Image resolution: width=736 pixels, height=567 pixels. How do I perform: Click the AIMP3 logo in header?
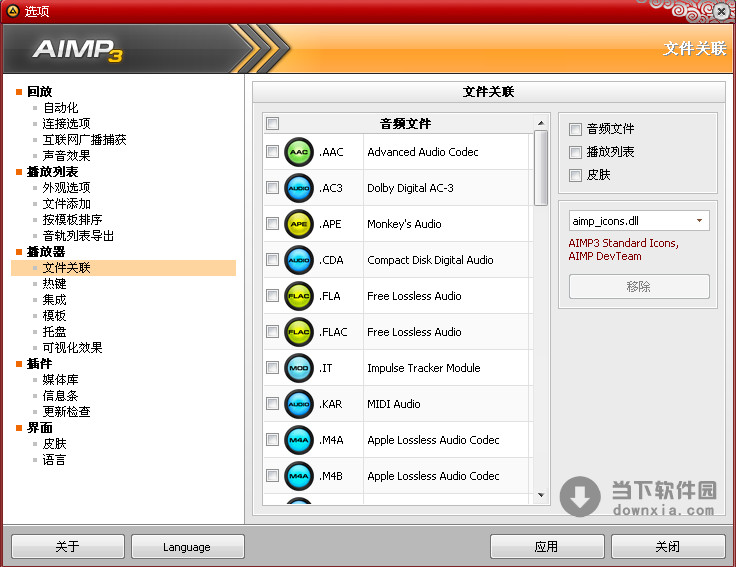pyautogui.click(x=78, y=50)
